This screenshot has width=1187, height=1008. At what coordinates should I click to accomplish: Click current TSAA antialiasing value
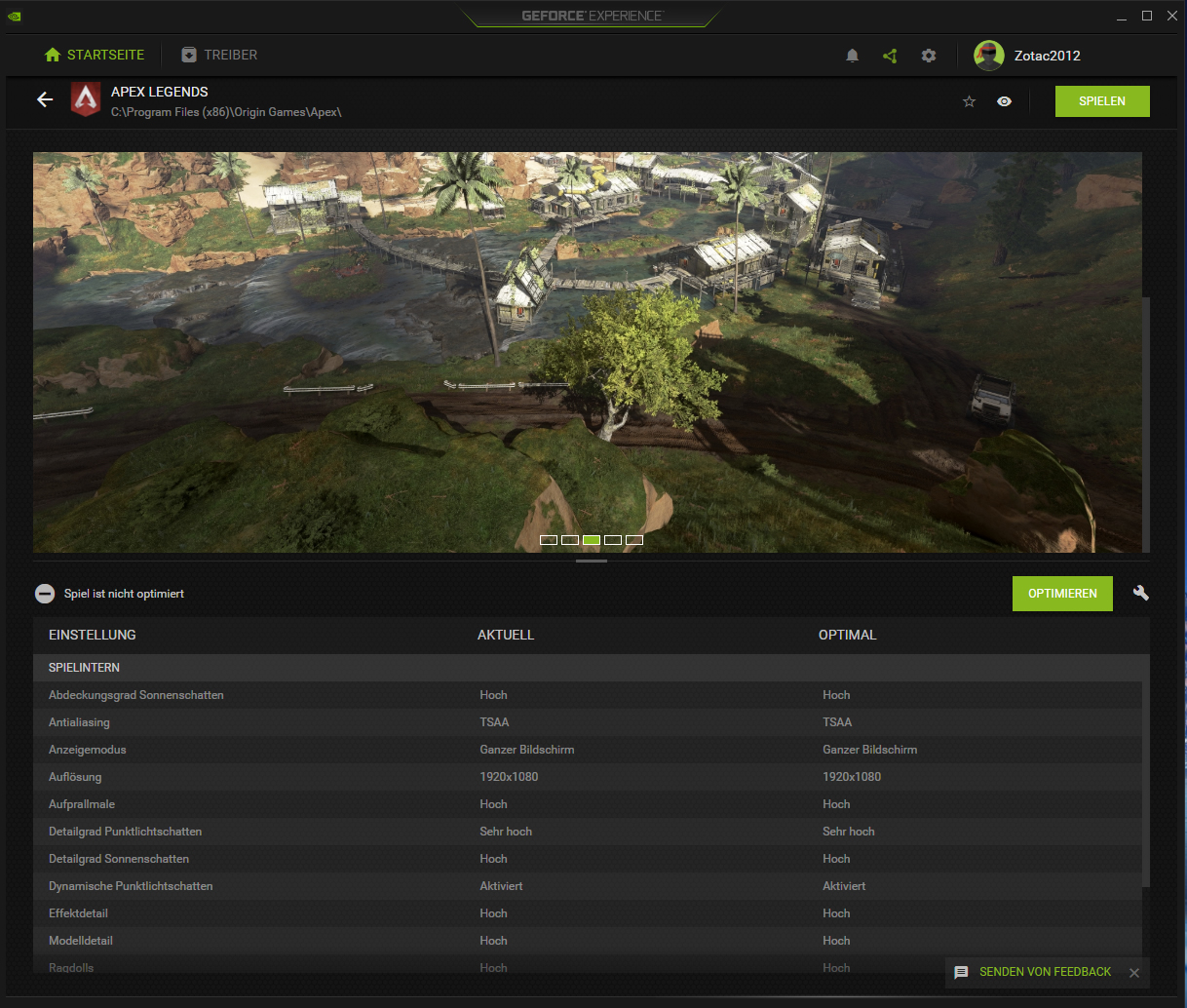pyautogui.click(x=494, y=722)
